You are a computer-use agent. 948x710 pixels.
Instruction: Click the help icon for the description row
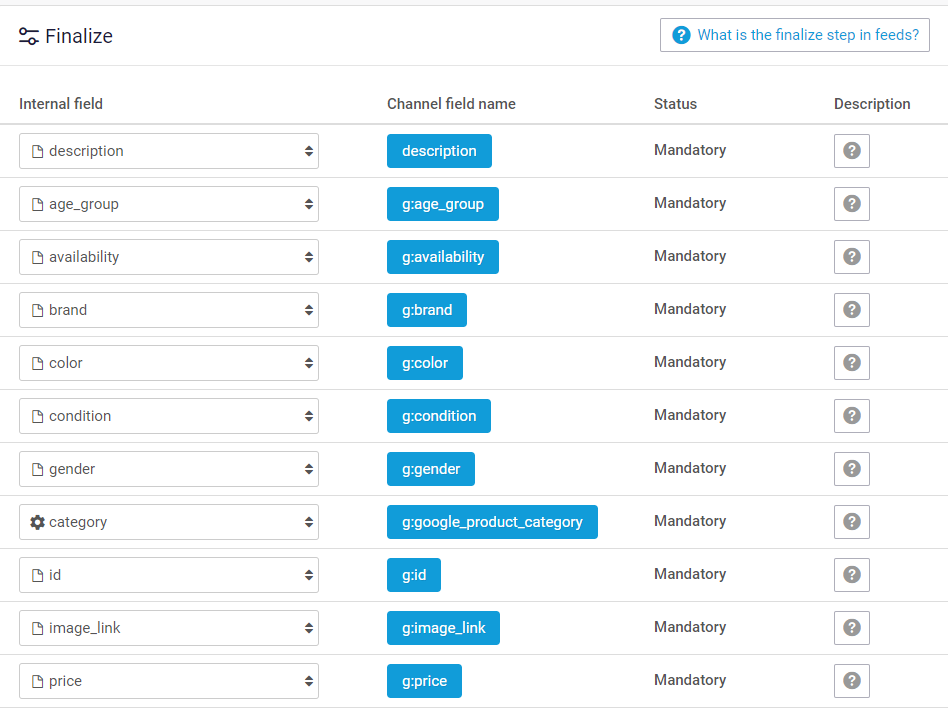point(851,151)
